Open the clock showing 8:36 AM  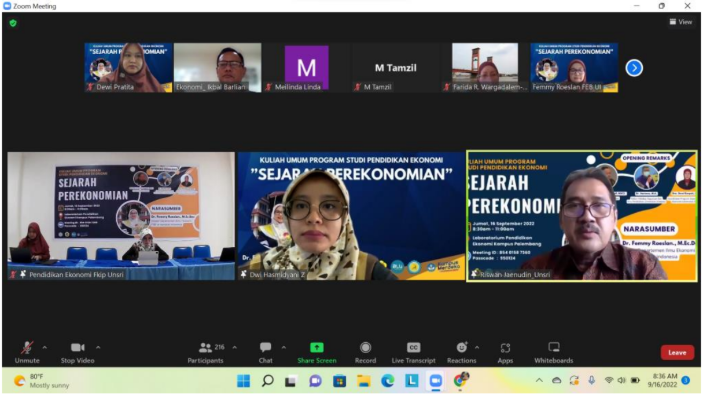[x=662, y=381]
